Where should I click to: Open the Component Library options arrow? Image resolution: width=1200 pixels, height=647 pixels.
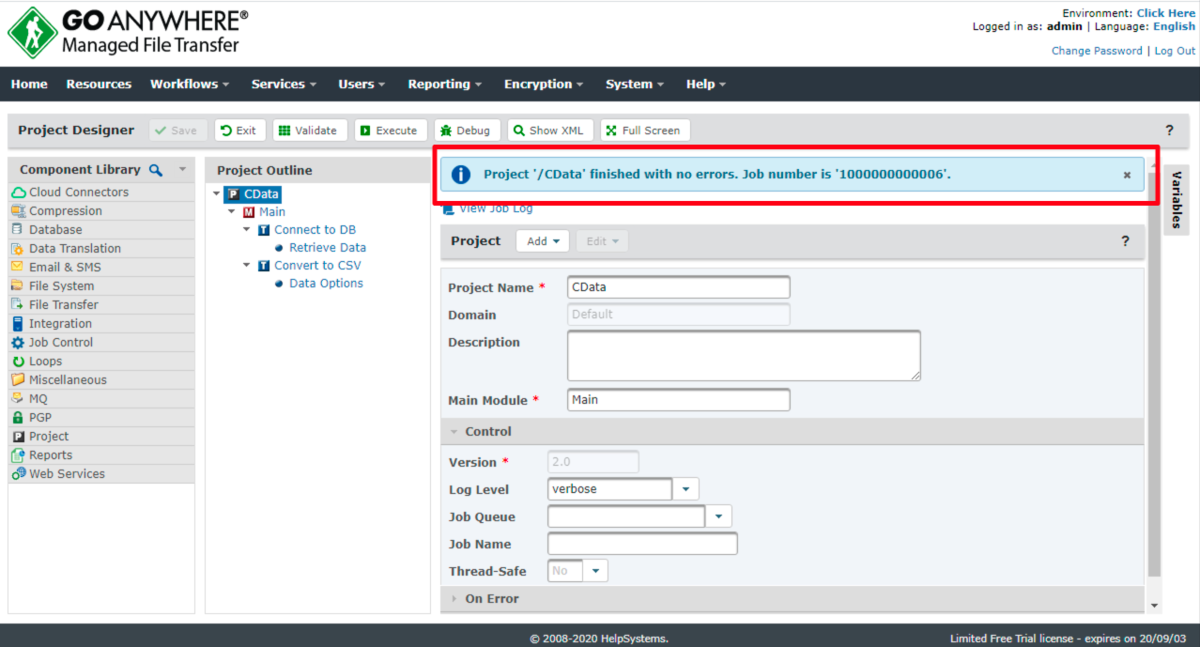[182, 170]
